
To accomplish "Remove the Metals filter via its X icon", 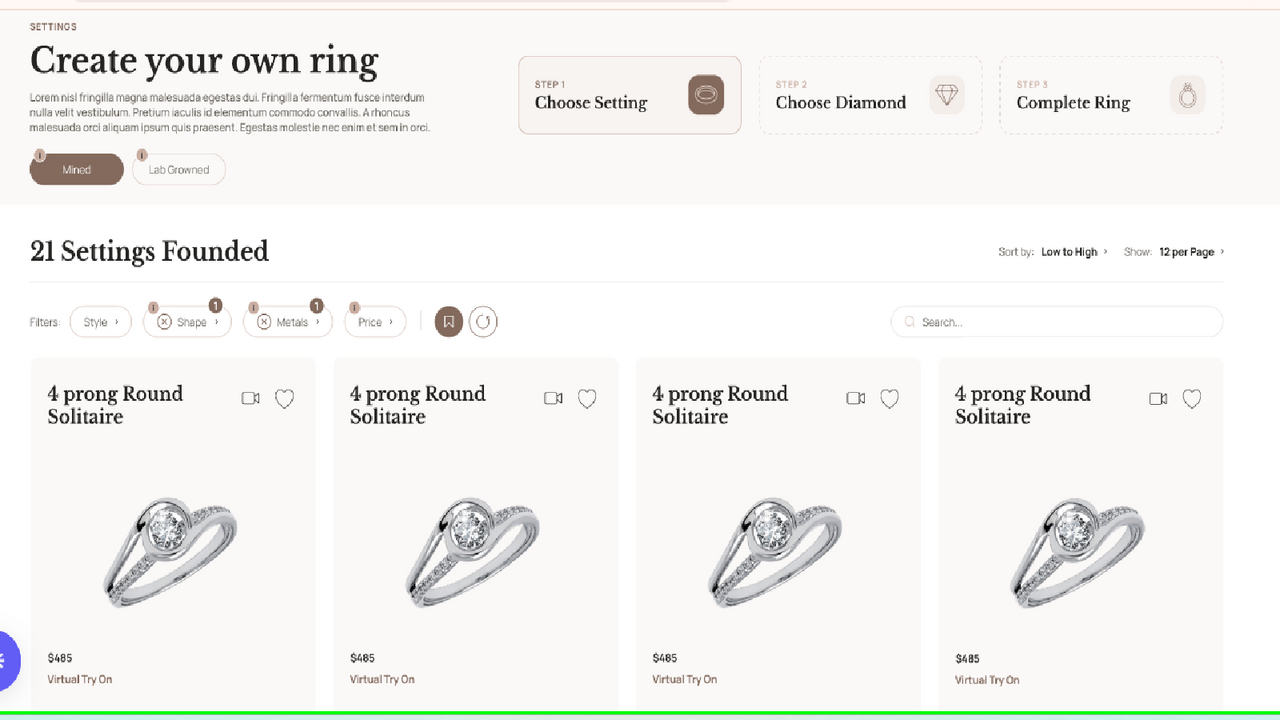I will (x=265, y=322).
